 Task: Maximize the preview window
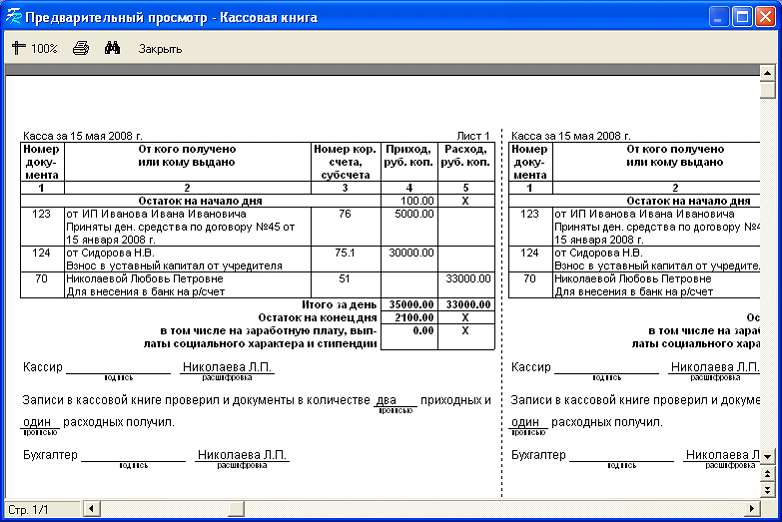pos(742,16)
